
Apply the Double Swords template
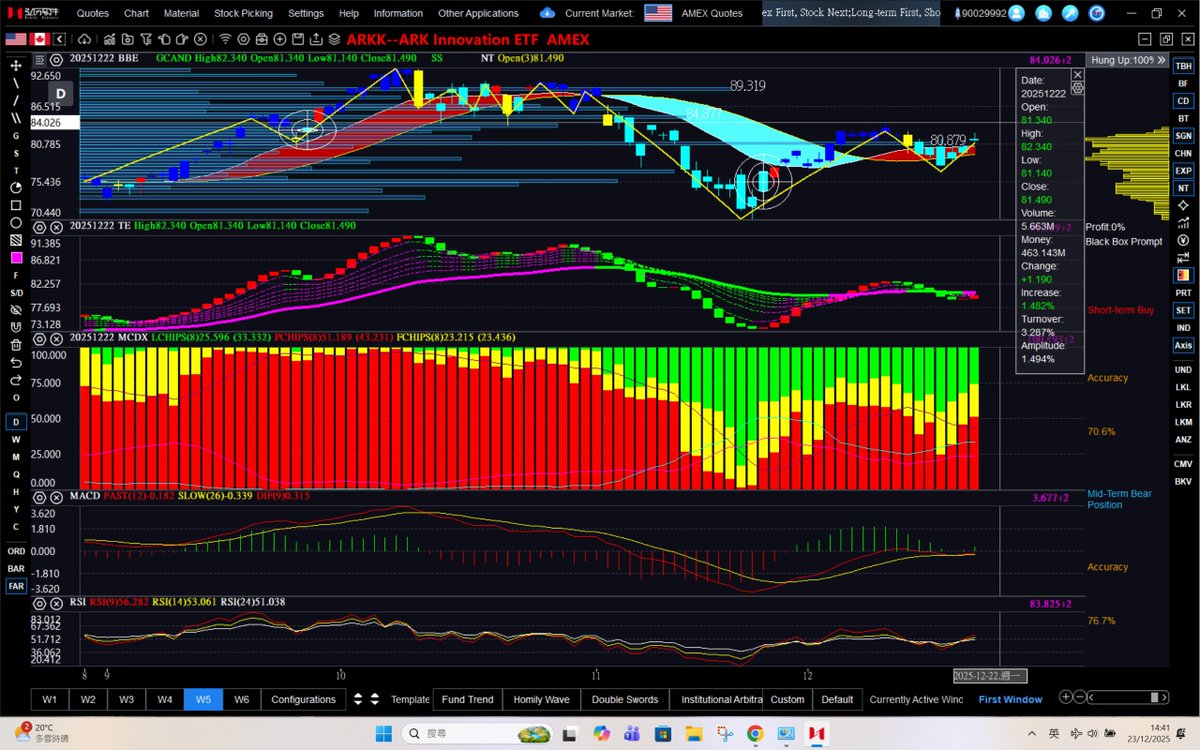click(x=625, y=699)
